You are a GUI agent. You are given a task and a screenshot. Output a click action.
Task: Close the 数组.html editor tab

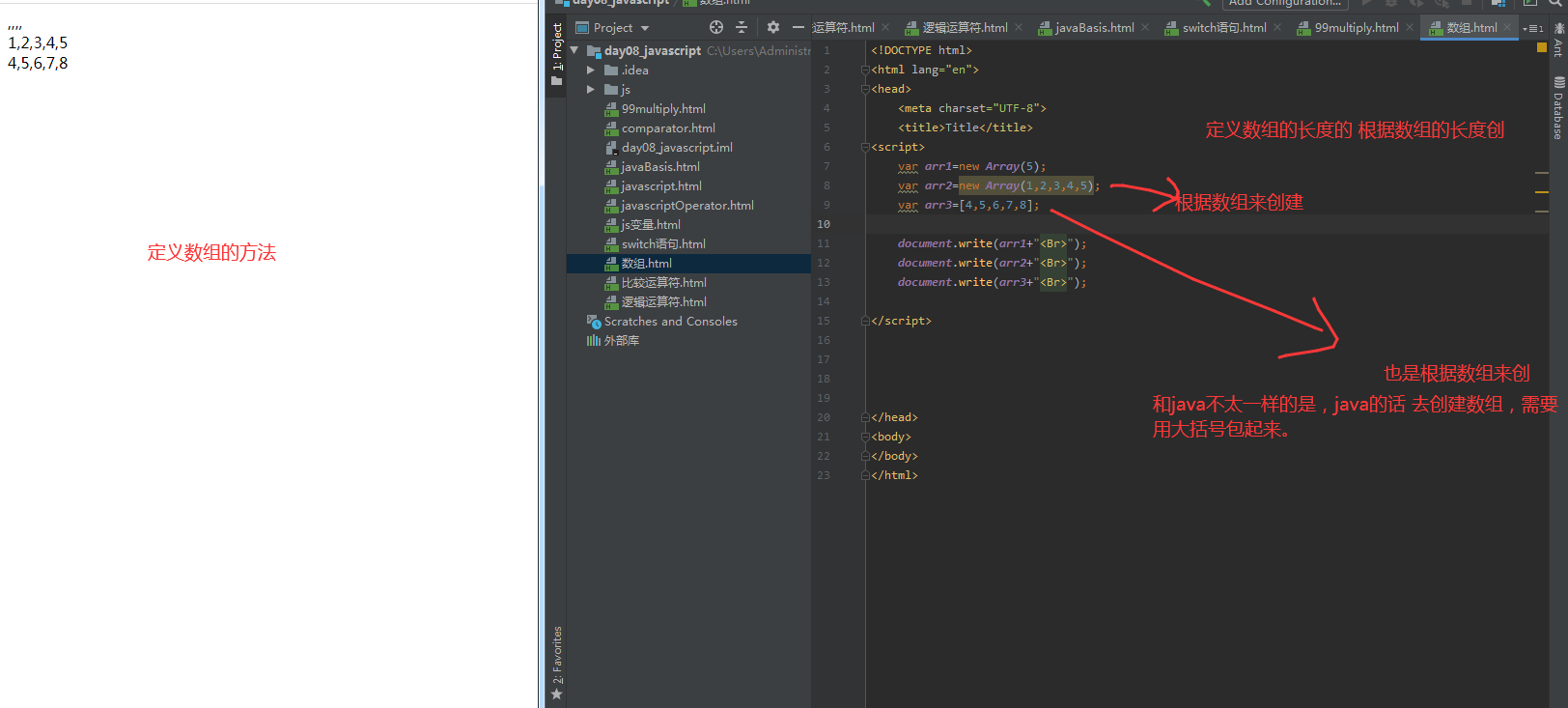1507,28
